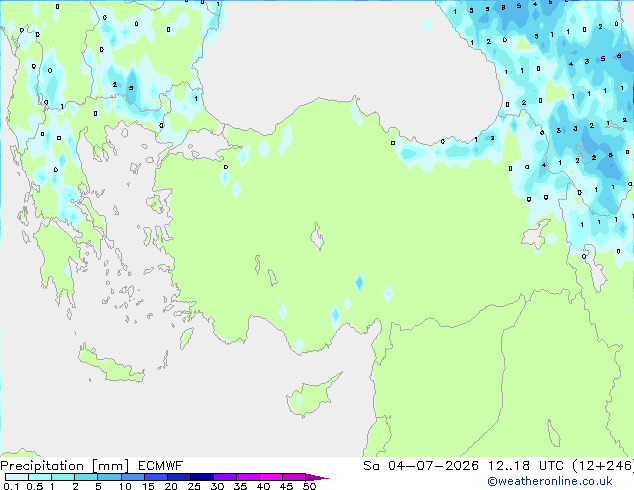Click the 'ECMWF' model label
The height and width of the screenshot is (490, 634).
coord(161,466)
